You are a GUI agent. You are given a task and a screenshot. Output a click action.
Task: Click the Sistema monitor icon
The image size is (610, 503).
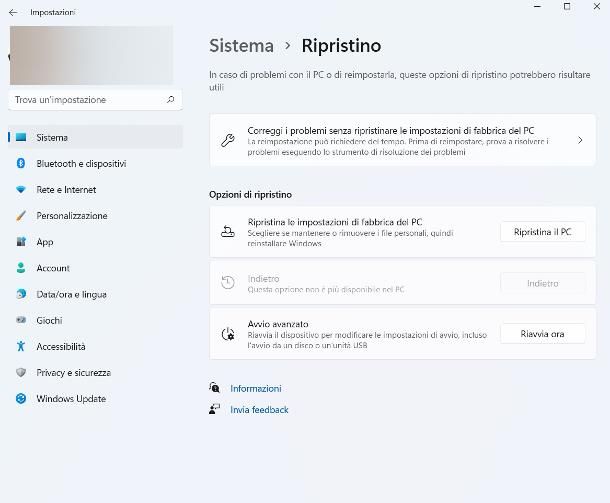[21, 137]
